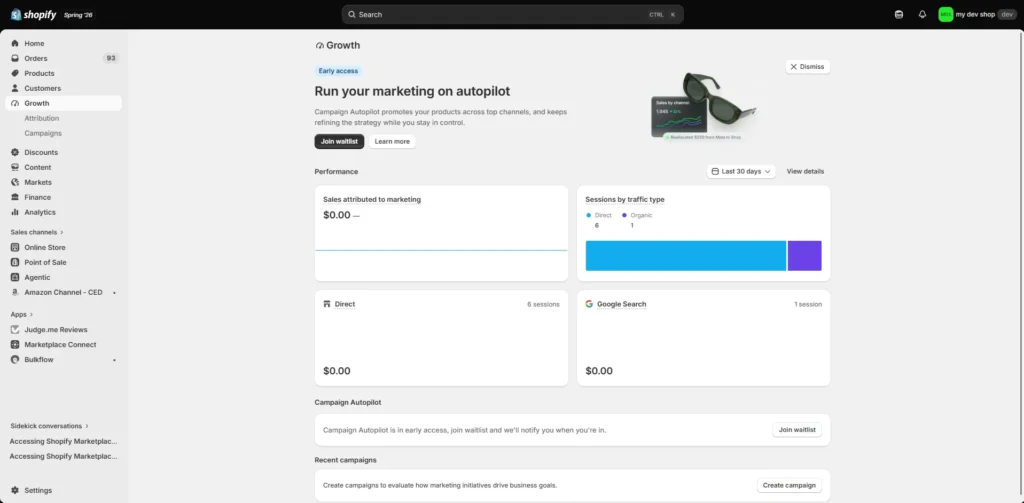Click the Shopify logo

[34, 14]
